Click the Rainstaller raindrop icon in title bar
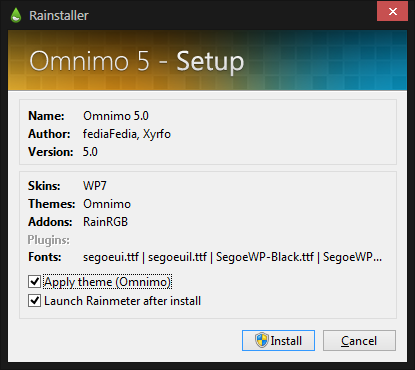 tap(16, 15)
